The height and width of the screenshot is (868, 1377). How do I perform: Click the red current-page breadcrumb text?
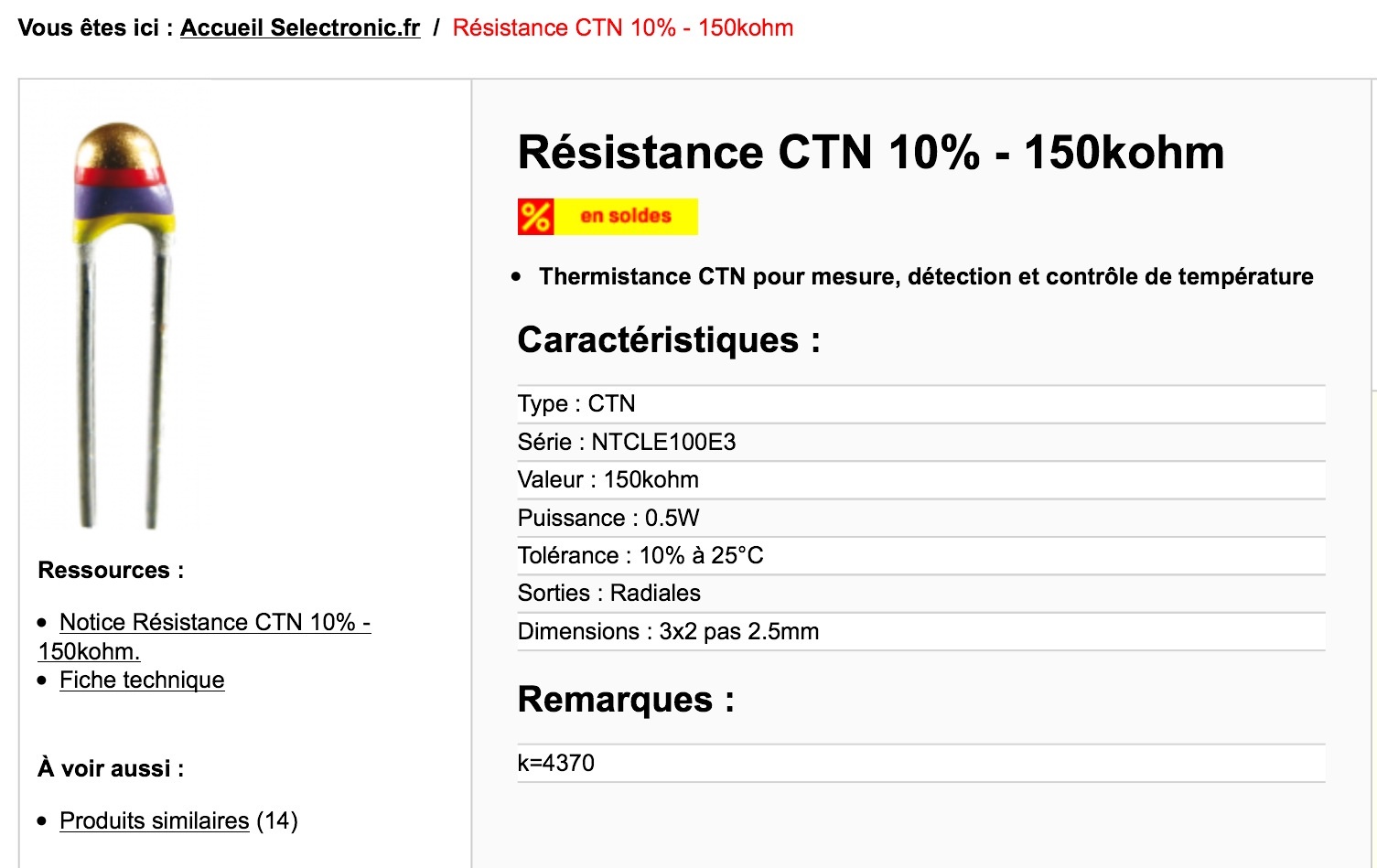[x=622, y=27]
